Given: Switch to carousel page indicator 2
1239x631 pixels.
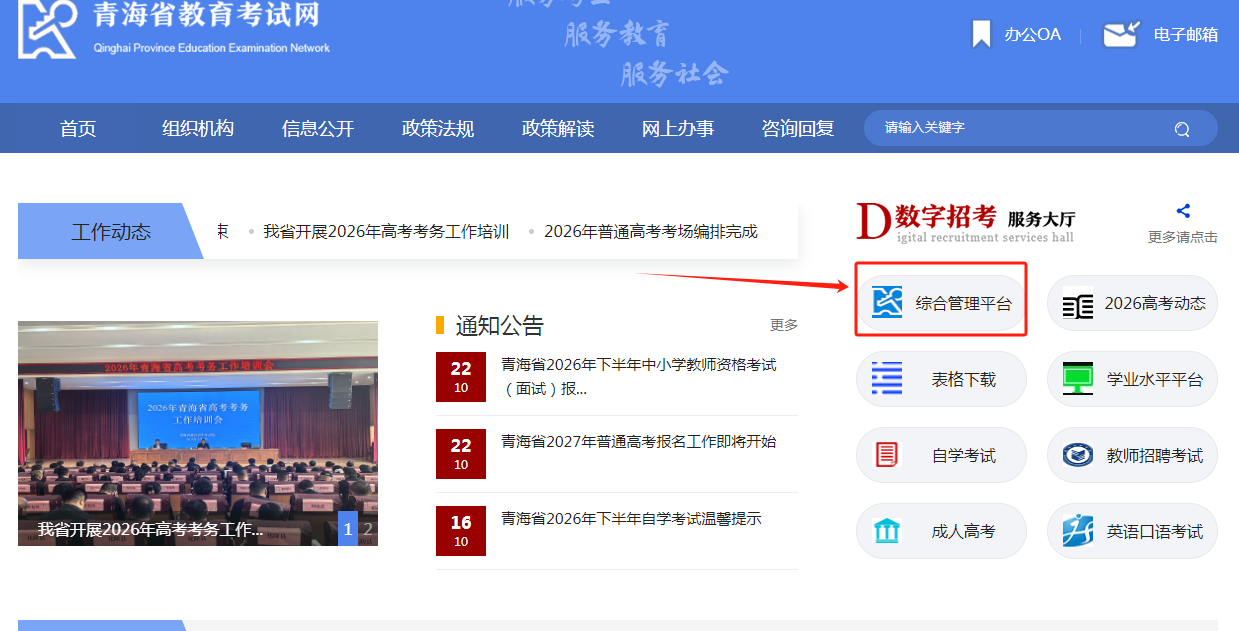Looking at the screenshot, I should [x=368, y=529].
